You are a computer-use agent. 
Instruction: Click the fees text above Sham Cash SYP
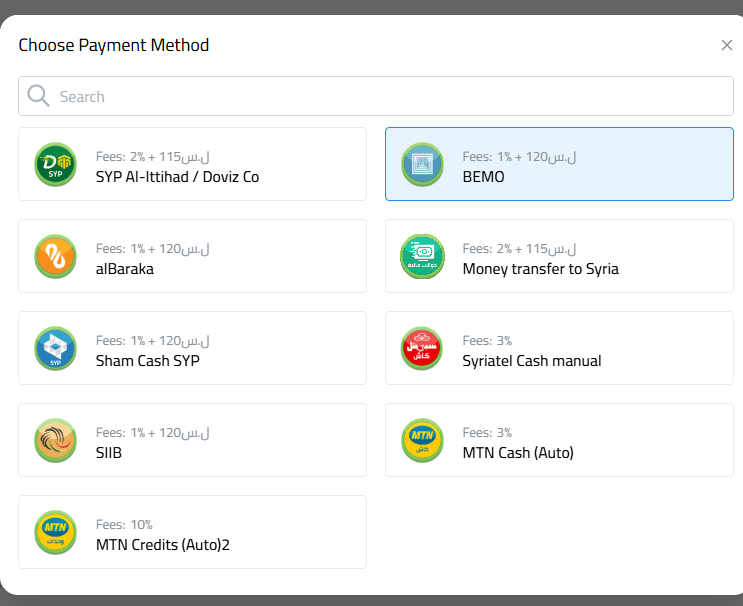tap(152, 341)
